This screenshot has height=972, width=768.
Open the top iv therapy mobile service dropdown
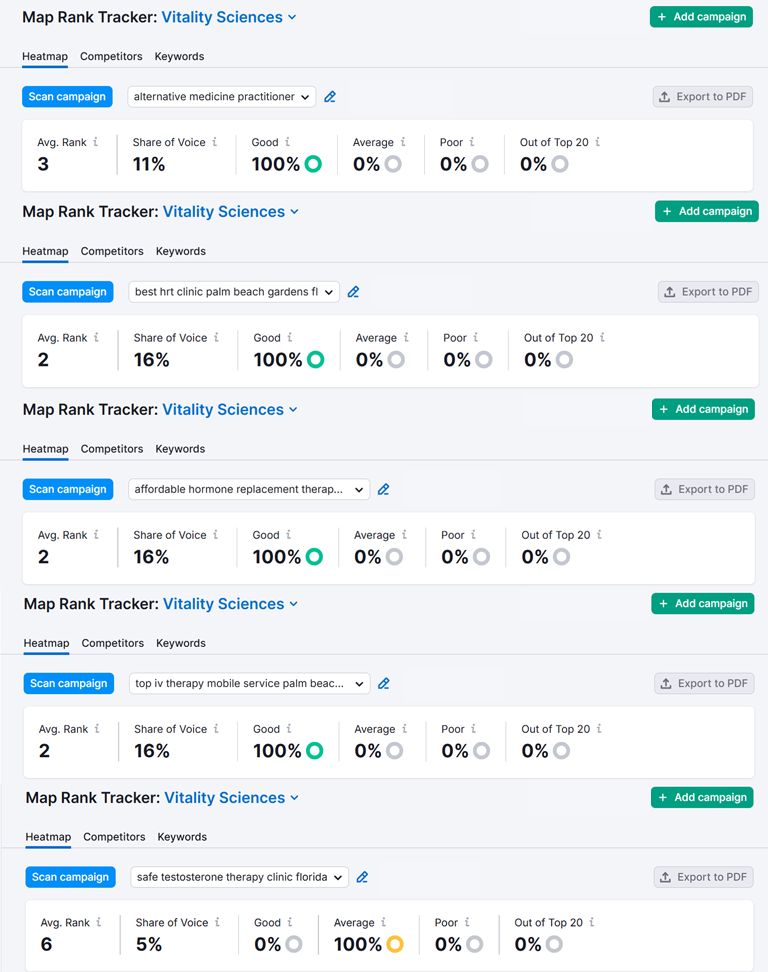(250, 684)
